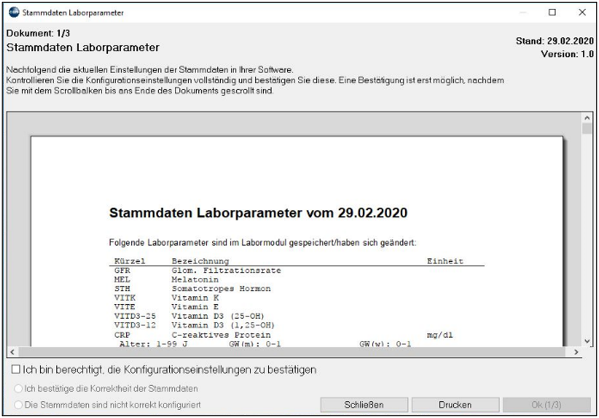Click the 'Dokument: 1/3' label

(x=38, y=33)
